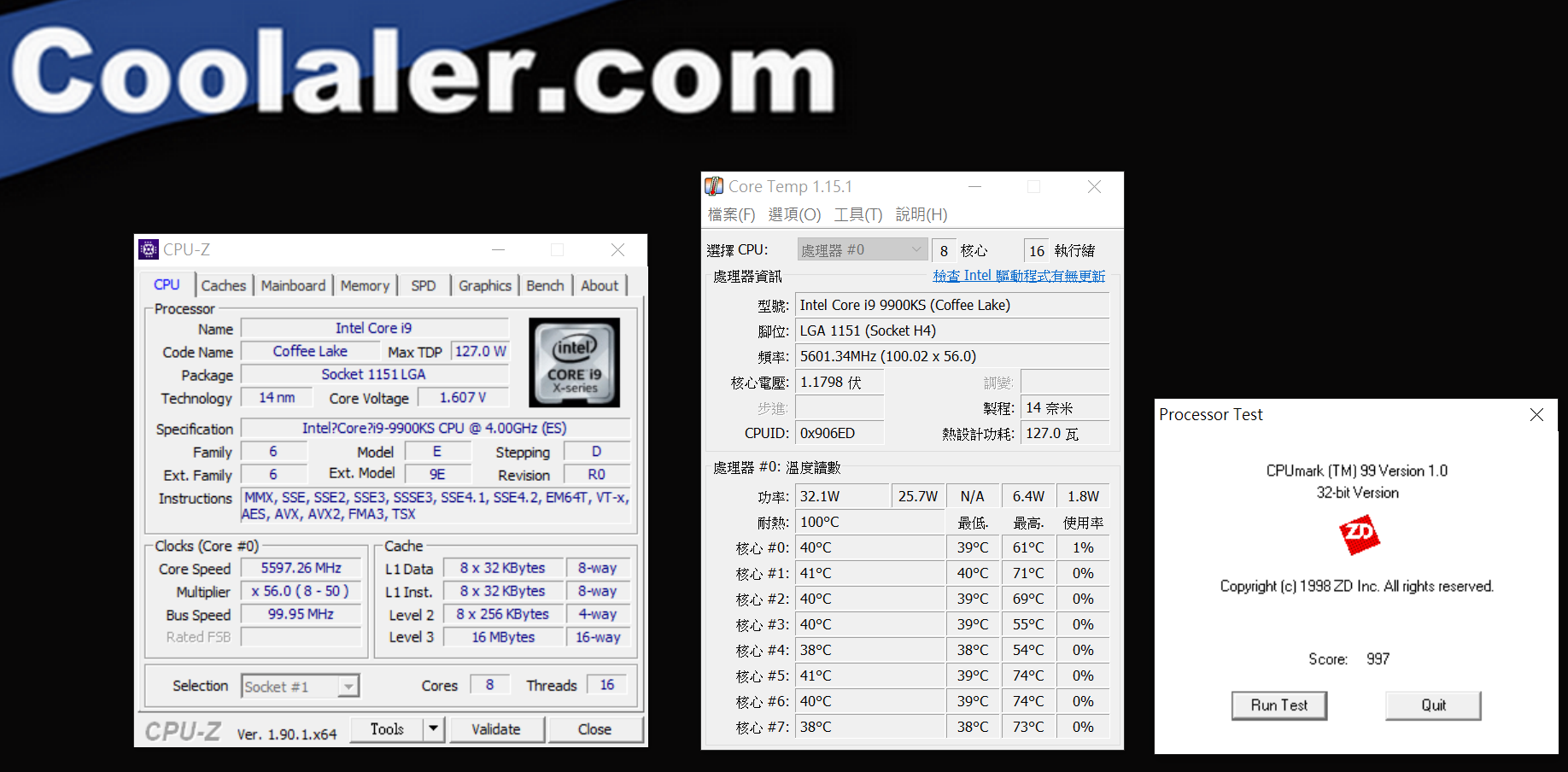Switch to the Graphics tab

(x=484, y=285)
